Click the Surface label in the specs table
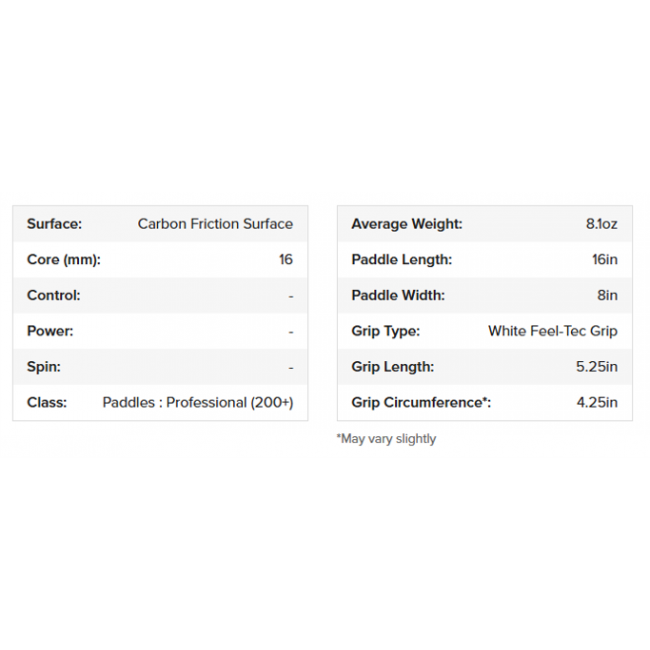 pyautogui.click(x=54, y=224)
